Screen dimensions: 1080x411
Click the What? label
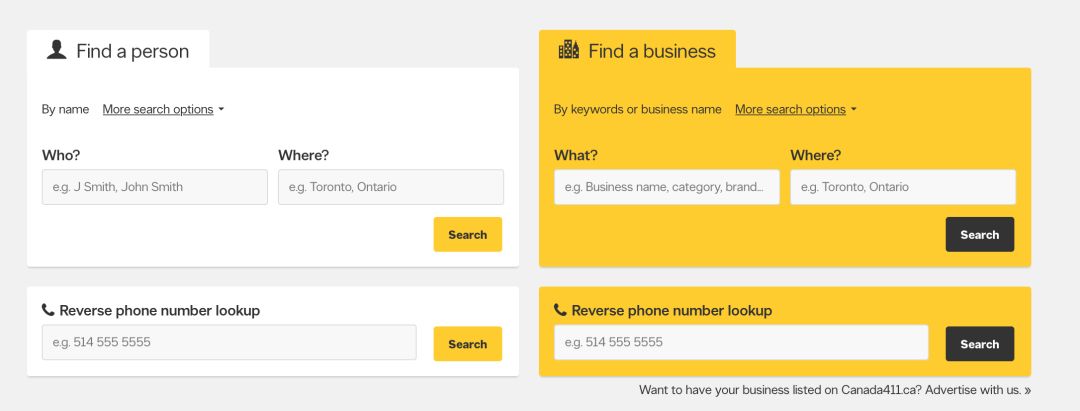pyautogui.click(x=576, y=156)
